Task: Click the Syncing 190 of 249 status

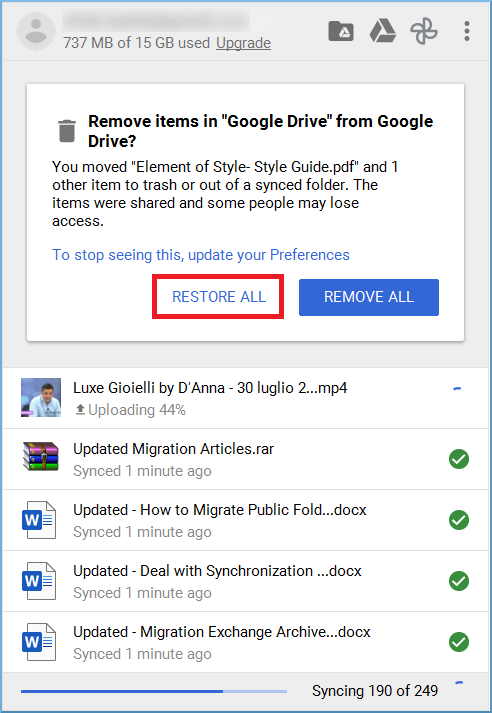Action: tap(375, 691)
